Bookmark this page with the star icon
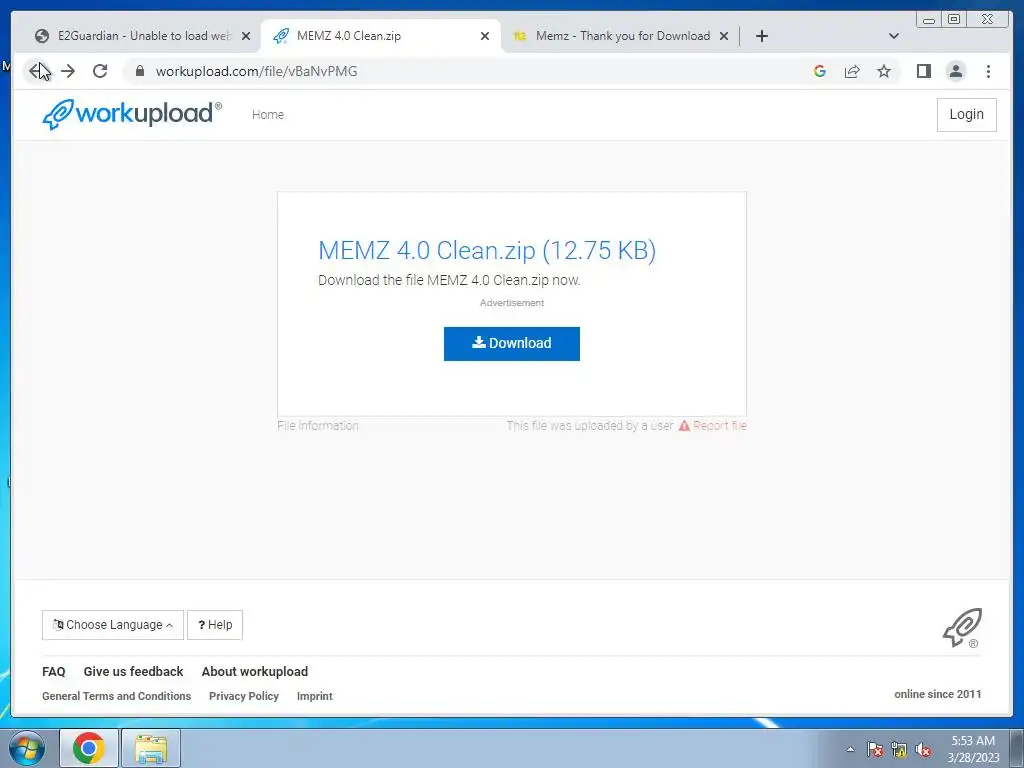 [x=884, y=71]
